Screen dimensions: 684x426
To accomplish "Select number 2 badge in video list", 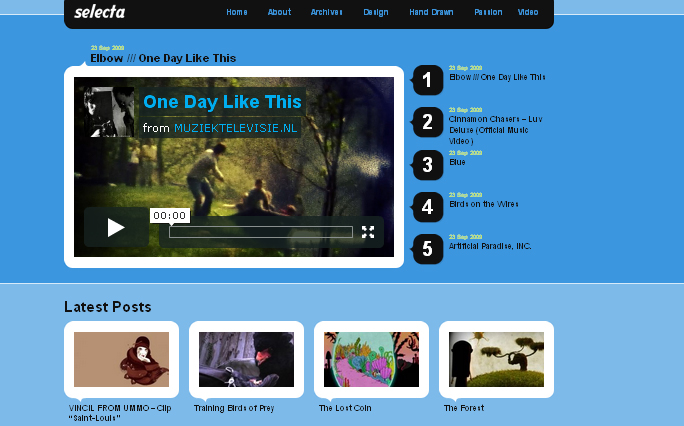I will pos(428,122).
